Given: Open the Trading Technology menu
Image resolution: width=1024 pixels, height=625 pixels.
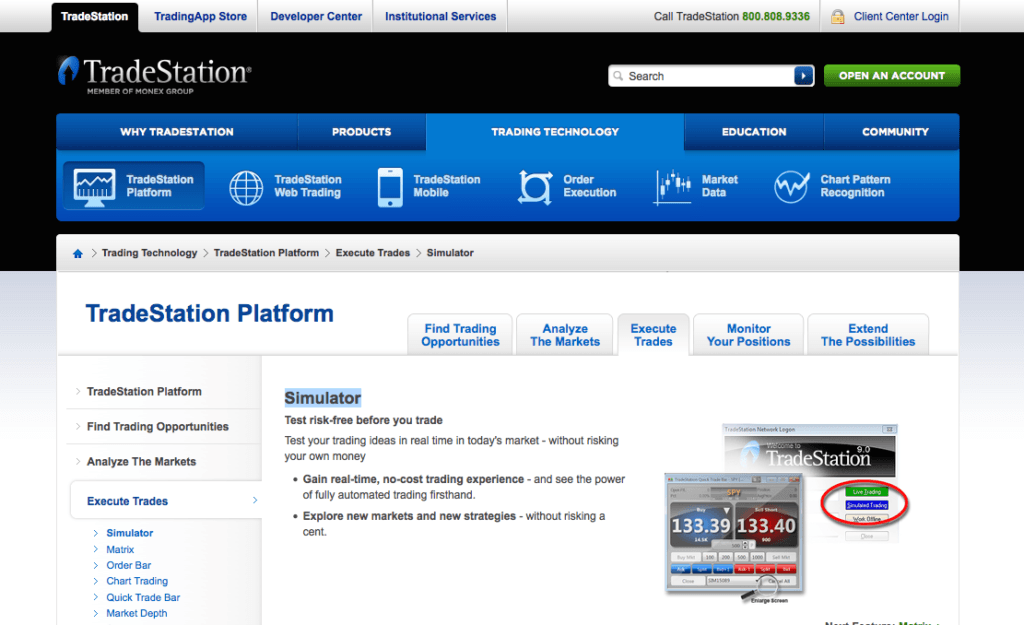Looking at the screenshot, I should coord(555,132).
